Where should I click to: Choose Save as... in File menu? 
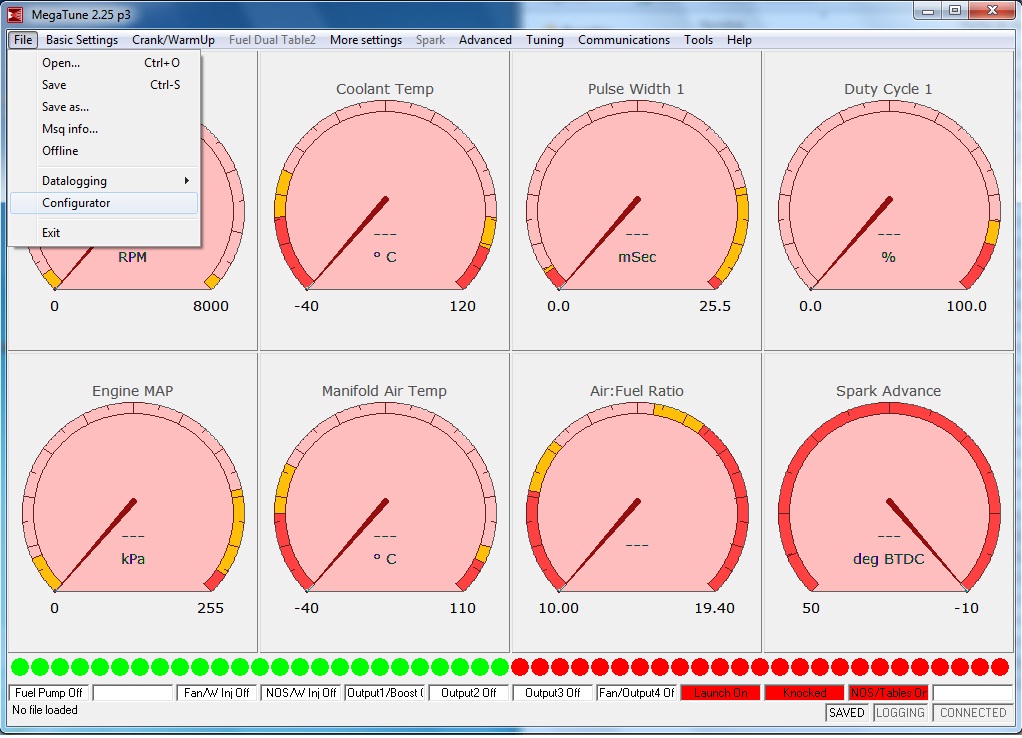pos(66,107)
